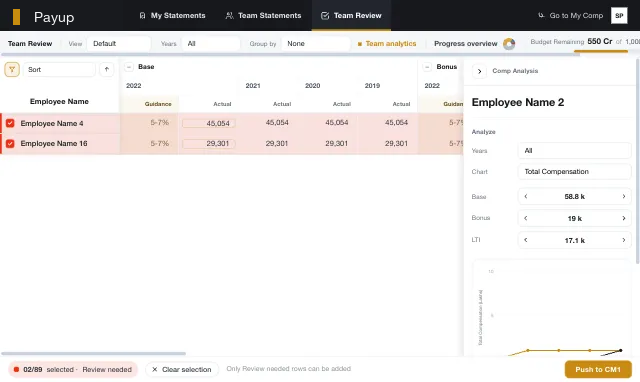Click the last data point on the compensation chart
The image size is (640, 382).
click(620, 350)
